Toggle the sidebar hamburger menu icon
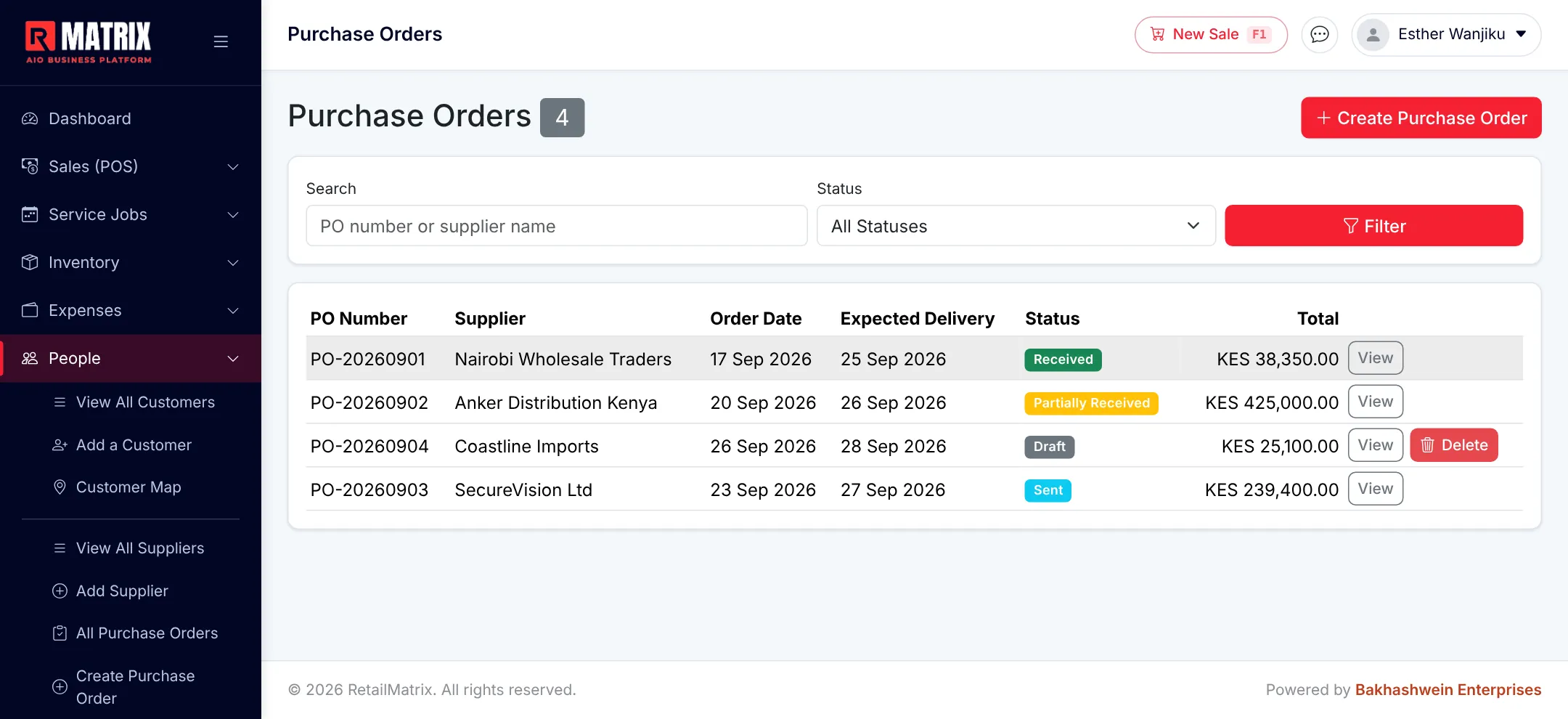The height and width of the screenshot is (719, 1568). pyautogui.click(x=221, y=41)
